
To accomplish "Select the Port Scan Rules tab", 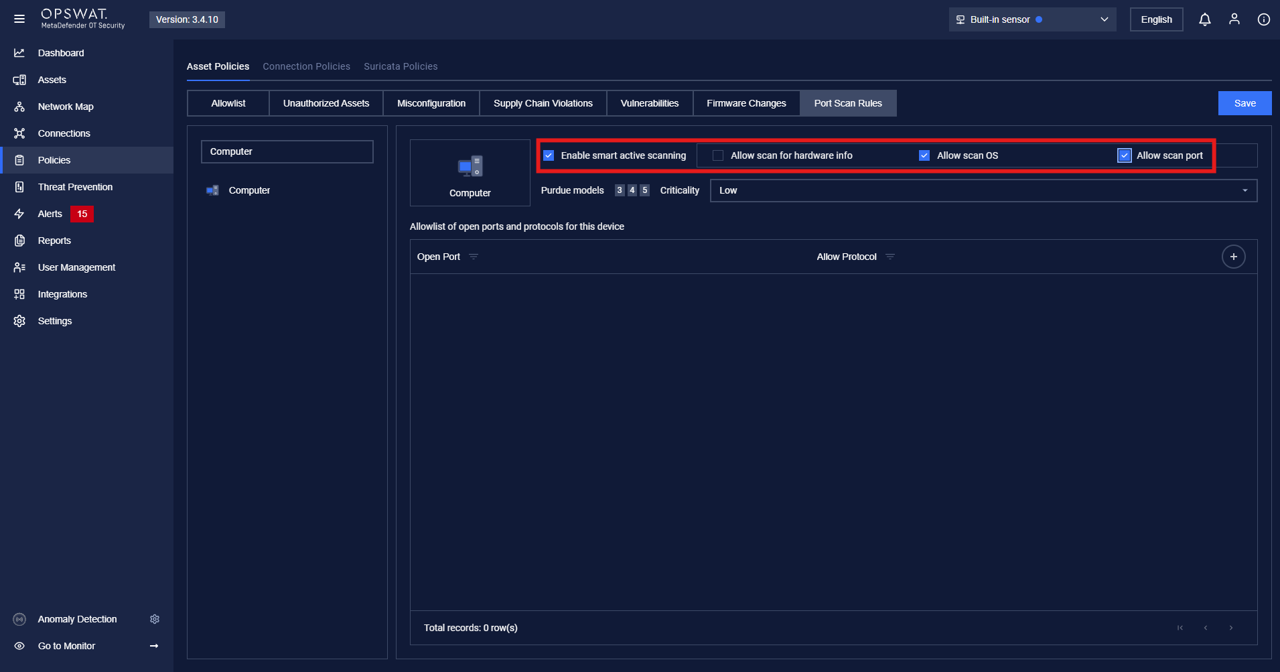I will (848, 103).
